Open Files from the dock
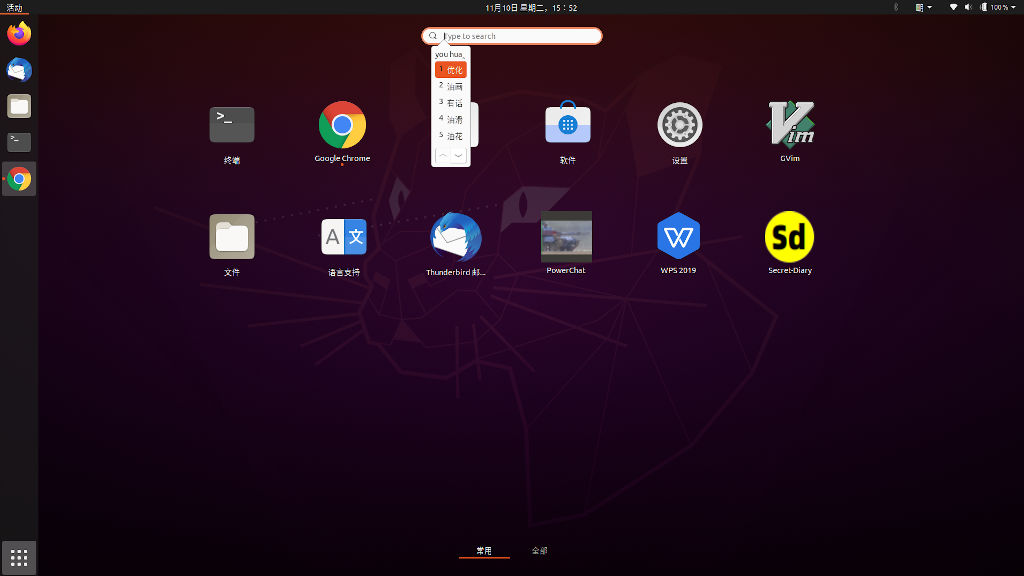 point(19,106)
